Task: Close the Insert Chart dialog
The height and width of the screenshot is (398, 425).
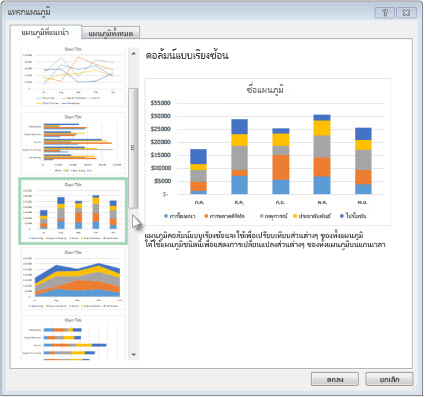Action: click(406, 13)
